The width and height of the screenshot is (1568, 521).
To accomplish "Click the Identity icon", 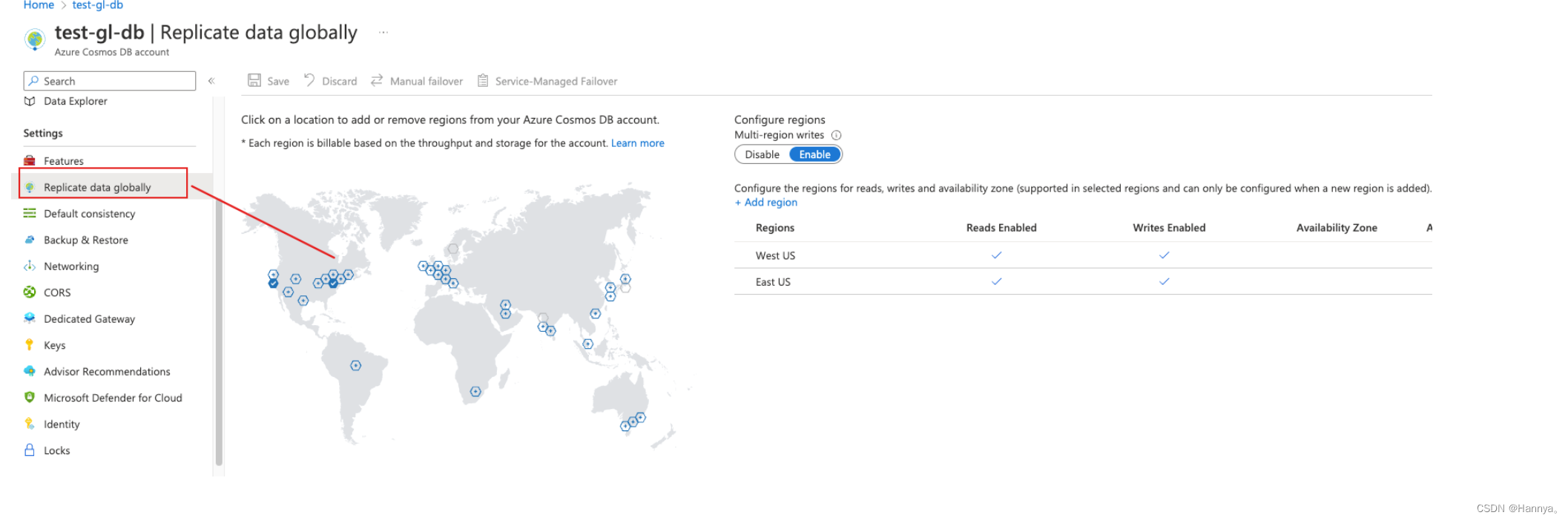I will pos(30,424).
